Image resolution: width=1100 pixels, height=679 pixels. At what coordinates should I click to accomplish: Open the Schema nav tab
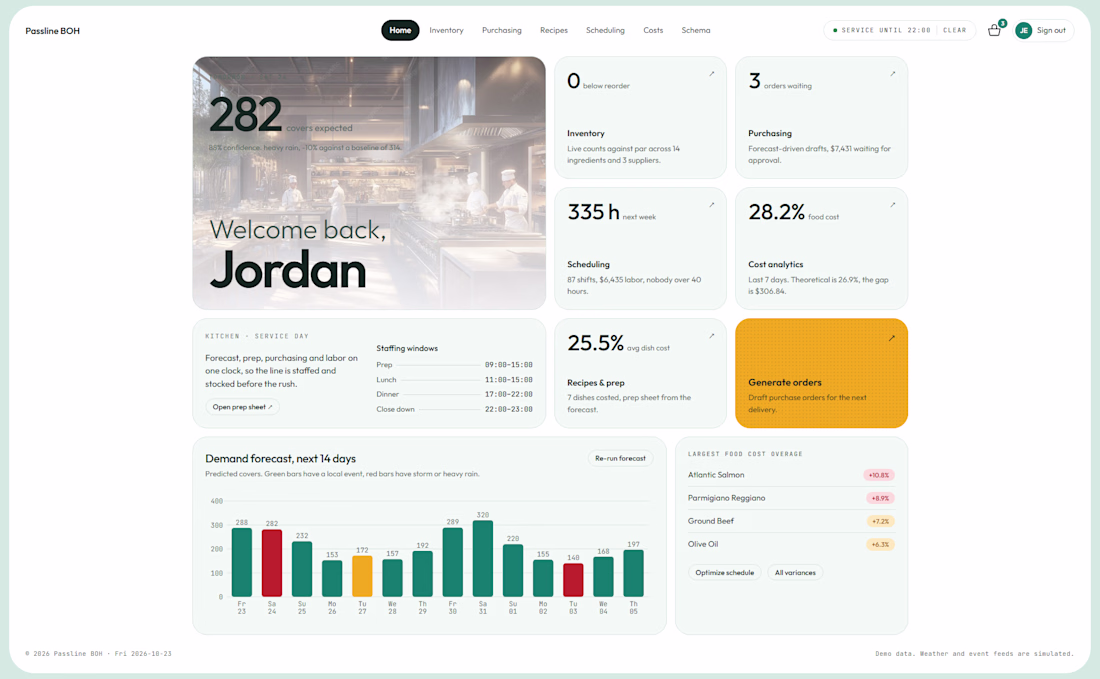pyautogui.click(x=696, y=30)
